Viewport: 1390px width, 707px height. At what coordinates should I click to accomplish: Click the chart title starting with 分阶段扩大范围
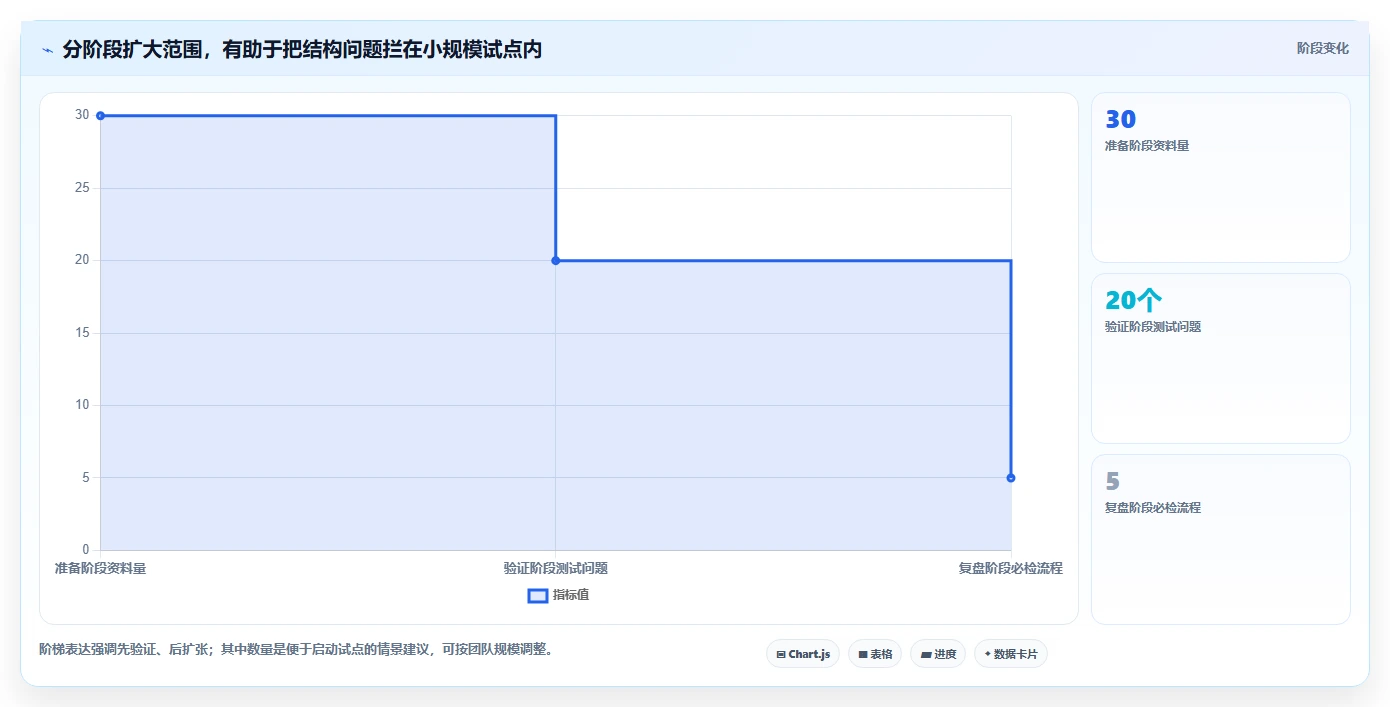302,49
